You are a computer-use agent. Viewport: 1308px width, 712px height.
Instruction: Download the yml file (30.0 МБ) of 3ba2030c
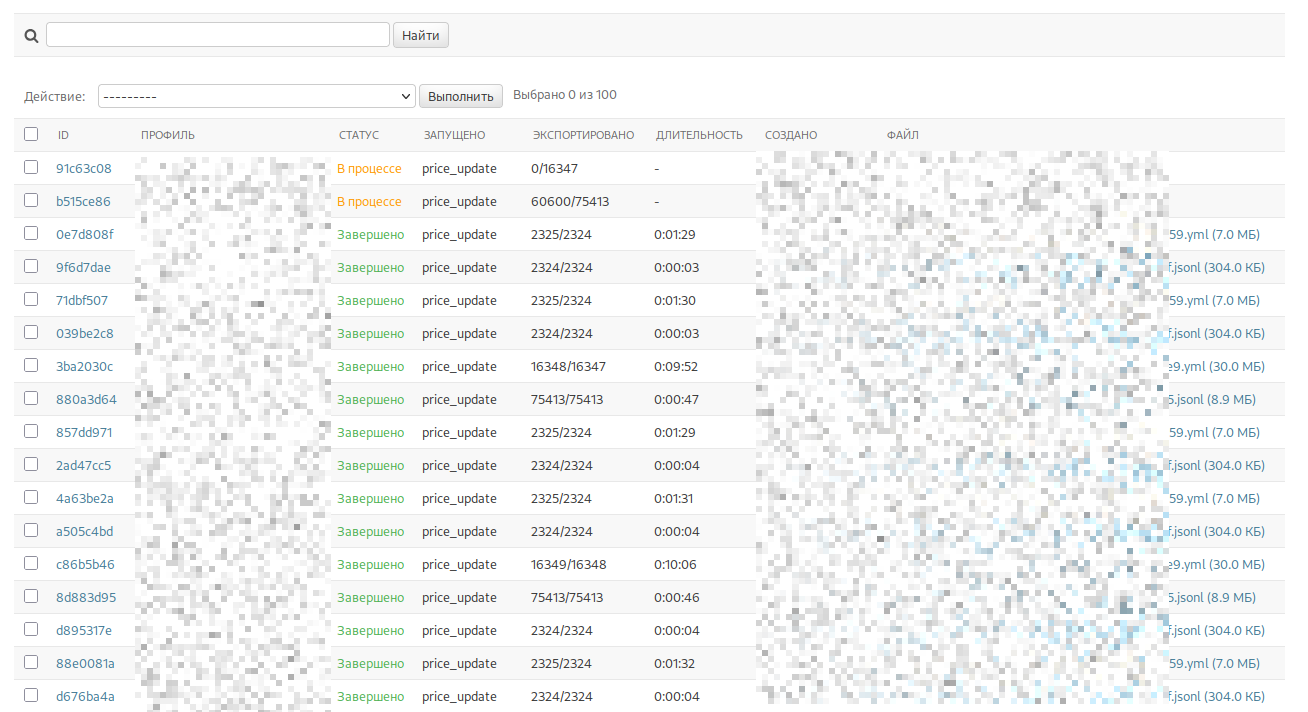(x=1213, y=366)
